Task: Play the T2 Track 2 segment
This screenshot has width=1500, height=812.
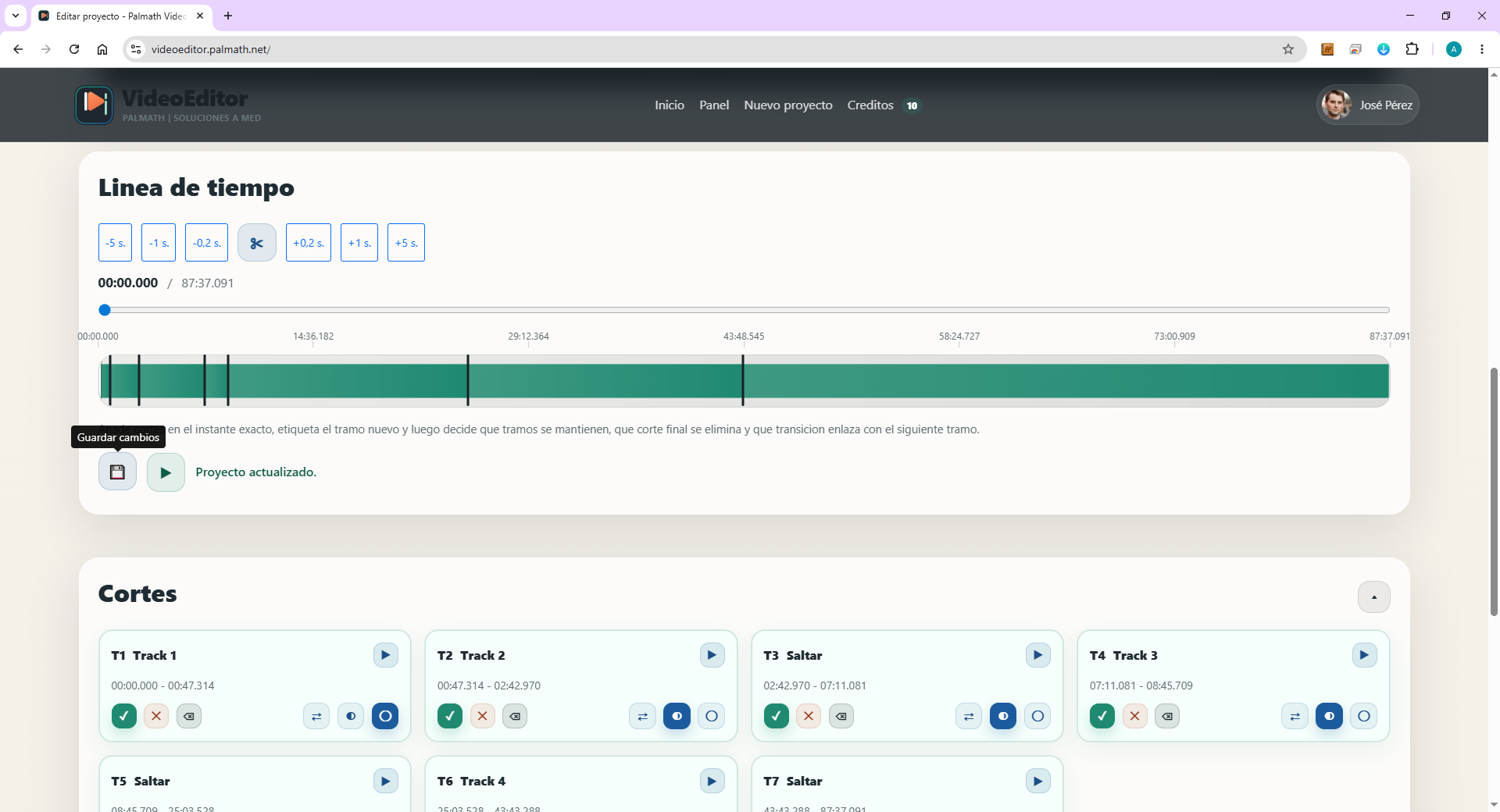Action: click(x=712, y=655)
